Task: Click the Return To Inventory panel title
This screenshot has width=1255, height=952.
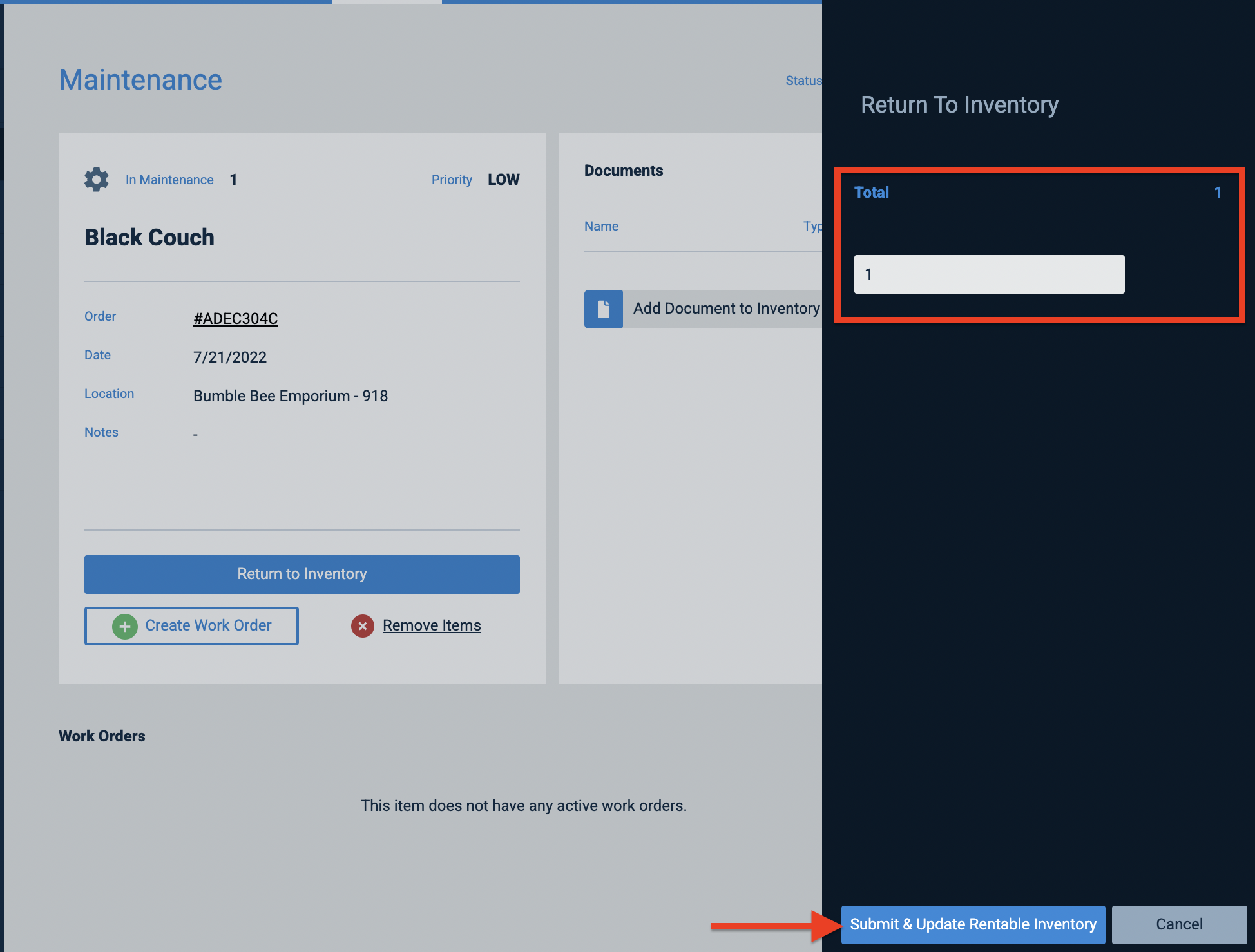Action: tap(959, 105)
